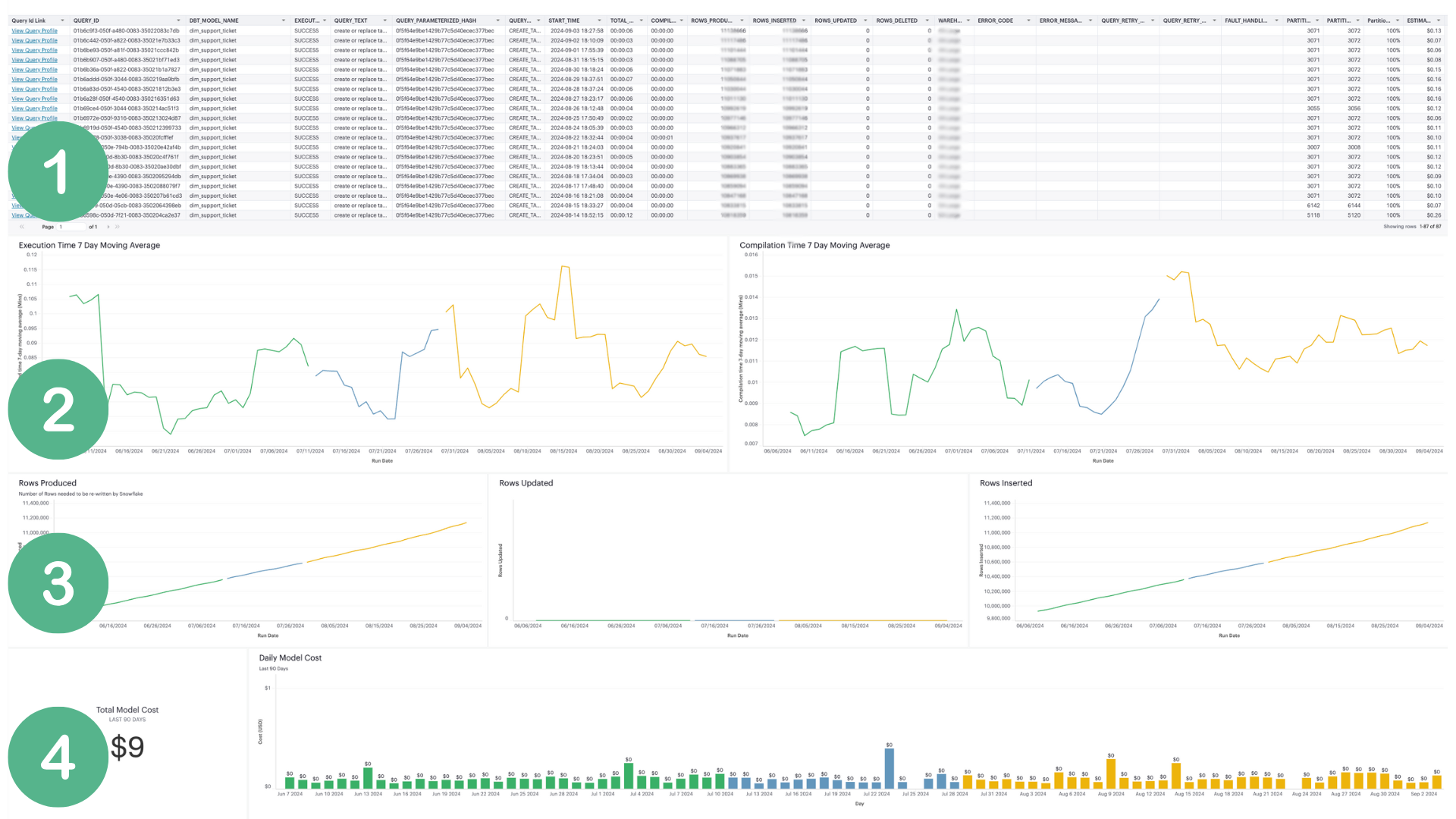
Task: Open View Query Profile for query 01b6a28f
Action: [x=34, y=99]
